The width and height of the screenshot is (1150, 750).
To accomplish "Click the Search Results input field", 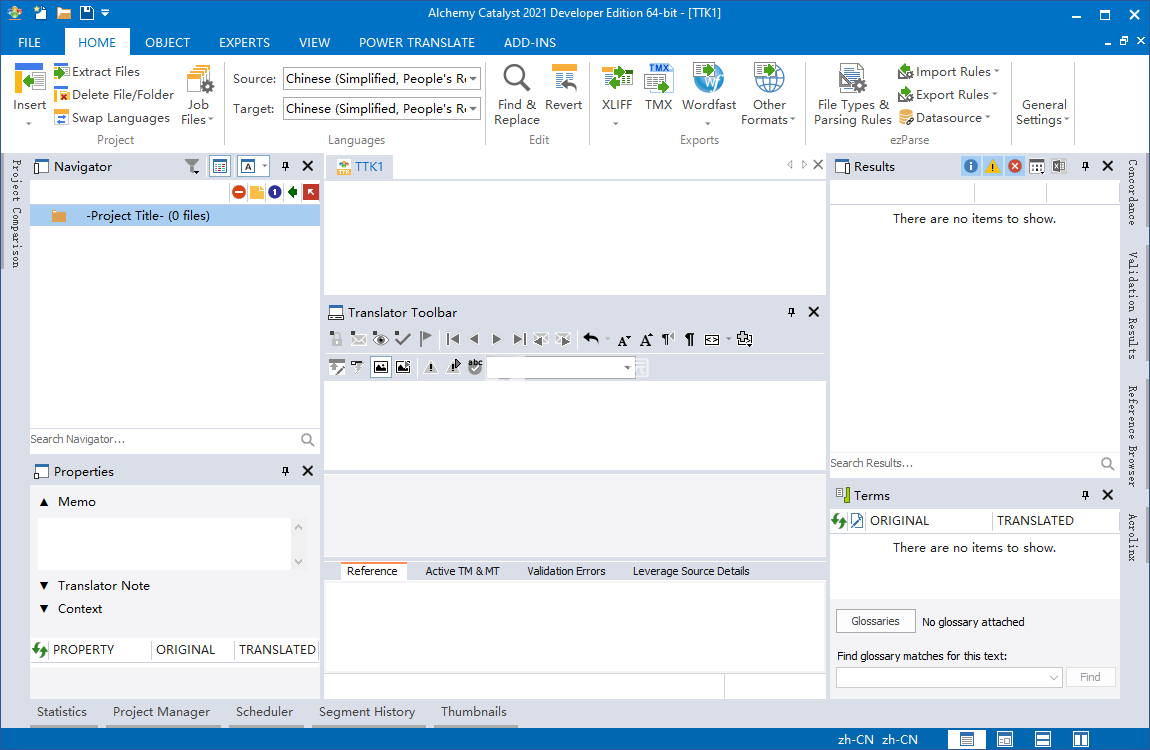I will [964, 463].
